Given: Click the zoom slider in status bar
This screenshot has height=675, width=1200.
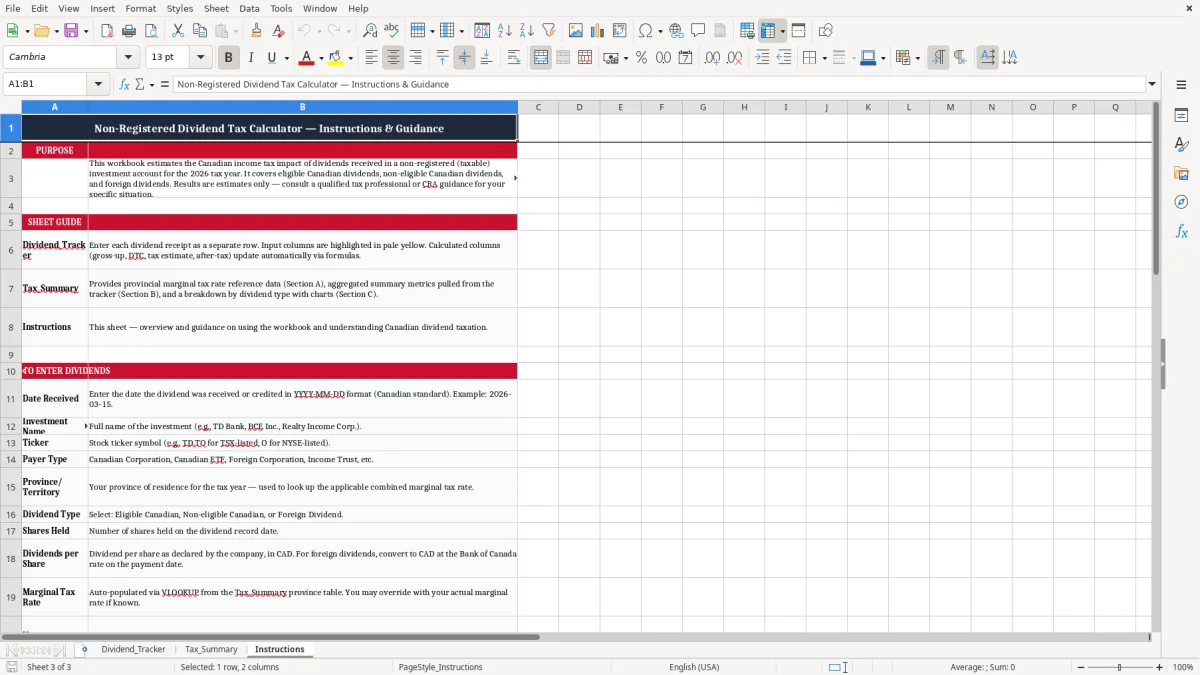Looking at the screenshot, I should point(1120,667).
